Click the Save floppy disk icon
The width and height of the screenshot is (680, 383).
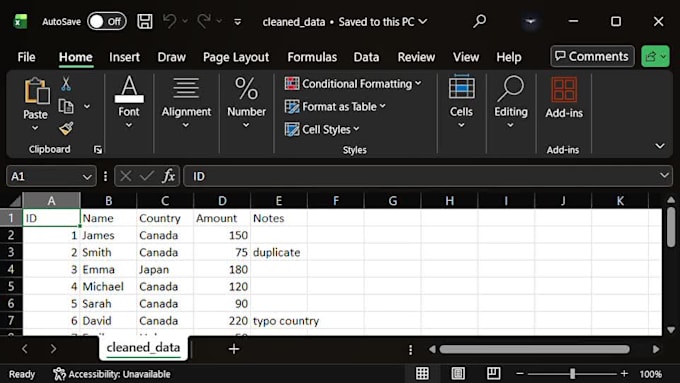[145, 21]
